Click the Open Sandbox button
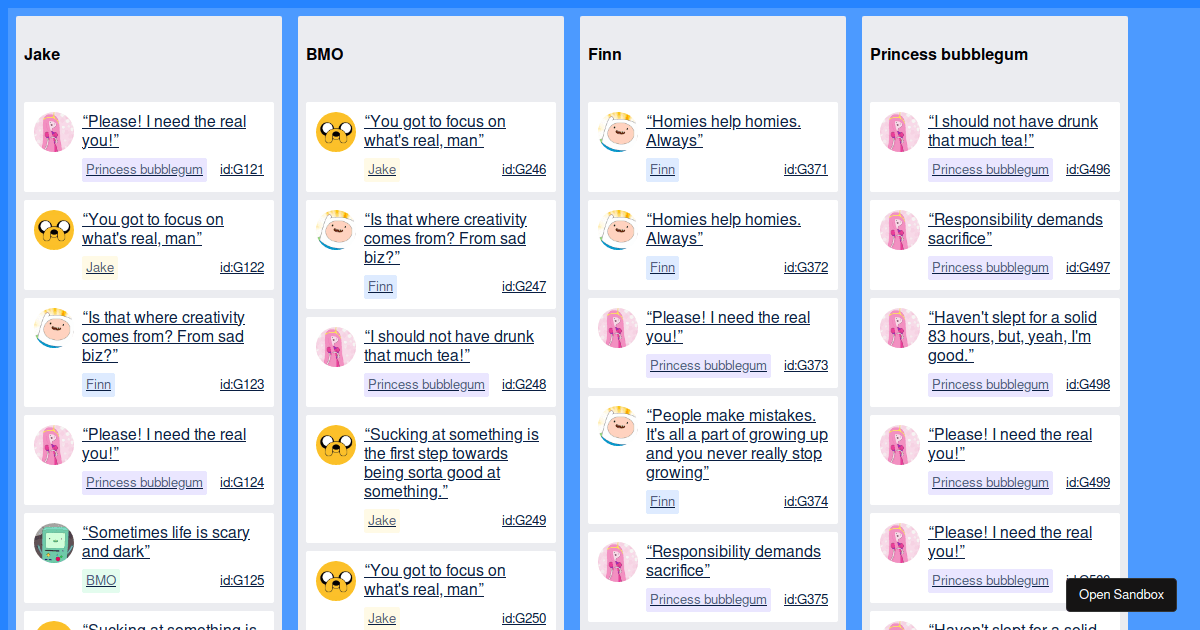1200x630 pixels. click(1121, 594)
